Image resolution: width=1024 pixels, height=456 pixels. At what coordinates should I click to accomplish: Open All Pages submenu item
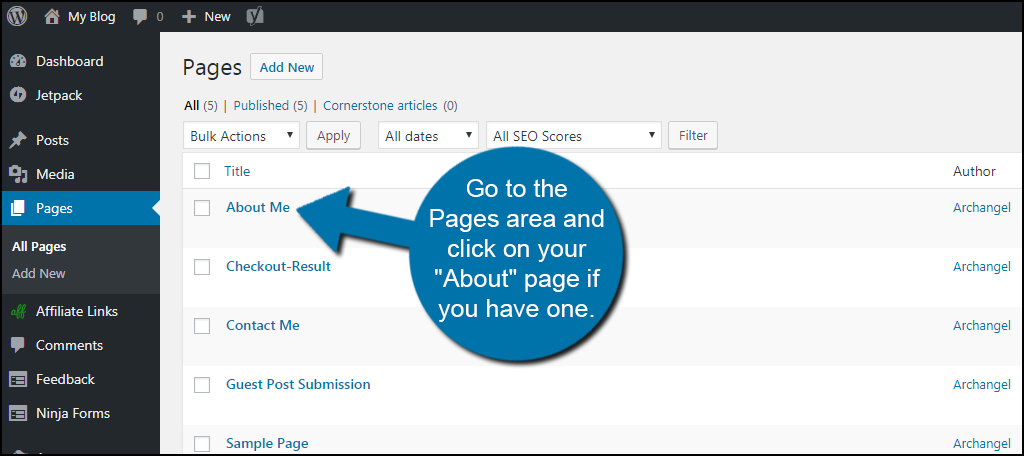point(39,247)
